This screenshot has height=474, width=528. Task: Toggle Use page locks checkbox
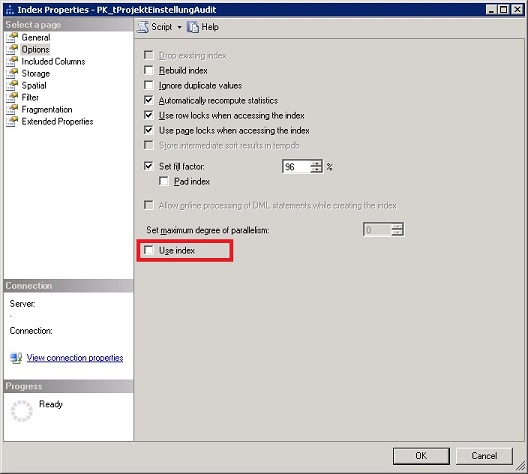click(x=148, y=130)
